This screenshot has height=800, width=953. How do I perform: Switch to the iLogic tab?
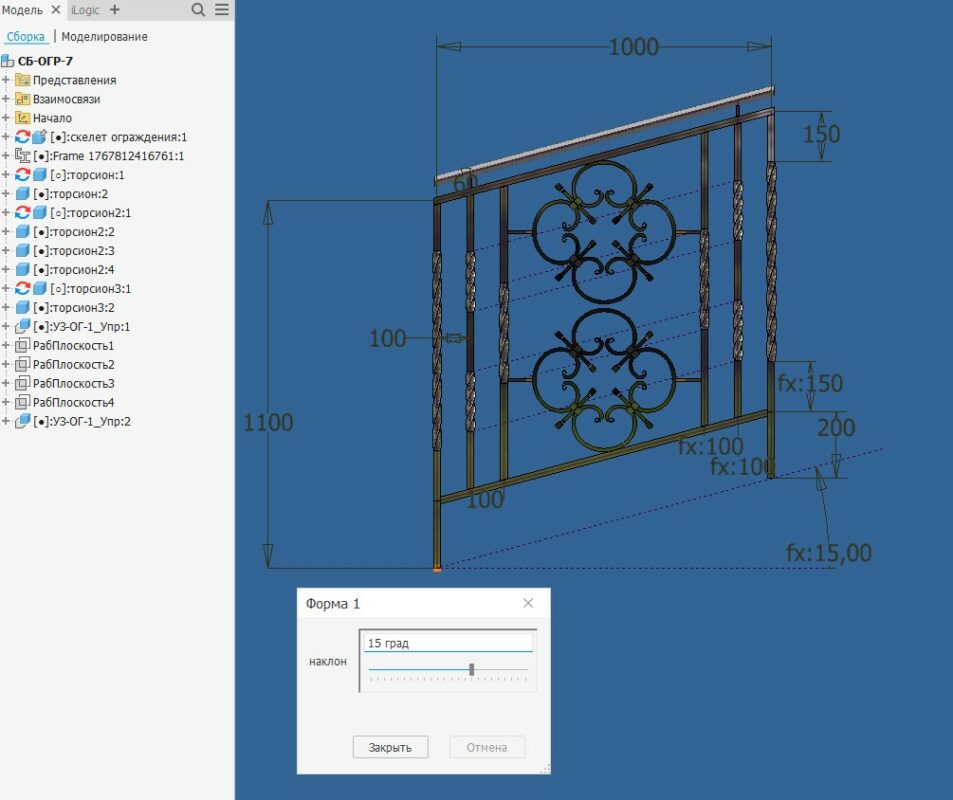pyautogui.click(x=85, y=10)
